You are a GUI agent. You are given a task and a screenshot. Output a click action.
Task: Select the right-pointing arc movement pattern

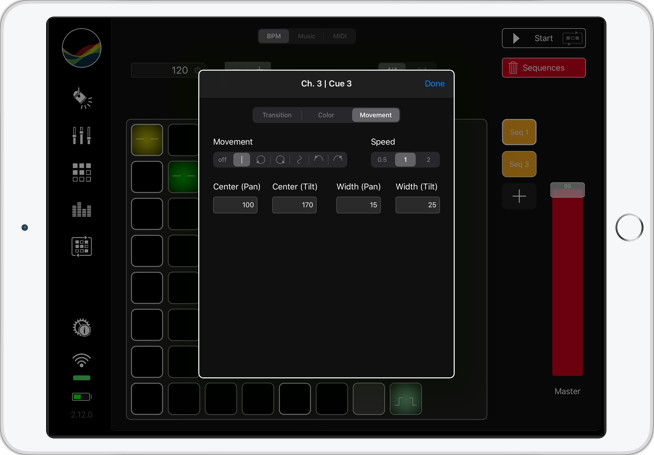coord(338,160)
